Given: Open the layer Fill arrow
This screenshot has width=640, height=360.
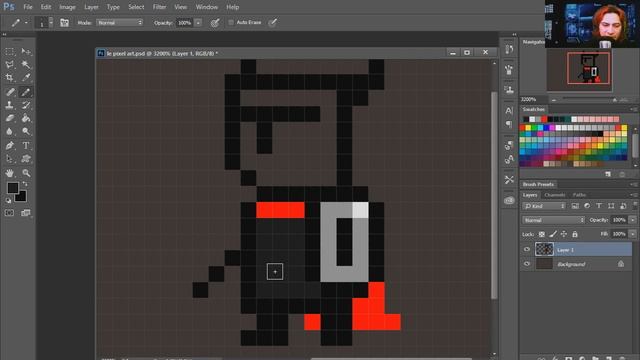Looking at the screenshot, I should pyautogui.click(x=633, y=234).
